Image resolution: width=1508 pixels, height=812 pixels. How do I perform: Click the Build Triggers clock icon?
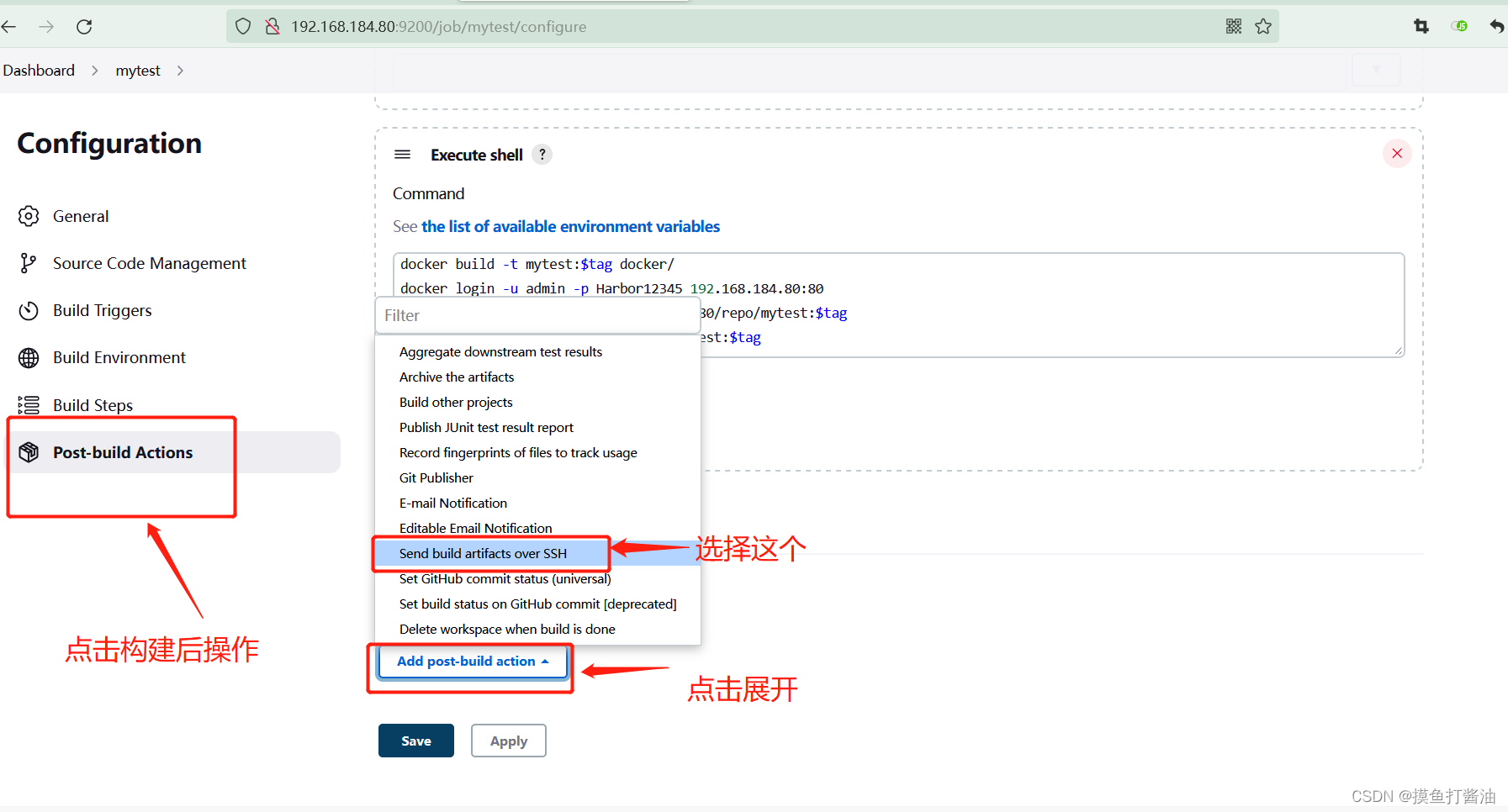(x=29, y=310)
